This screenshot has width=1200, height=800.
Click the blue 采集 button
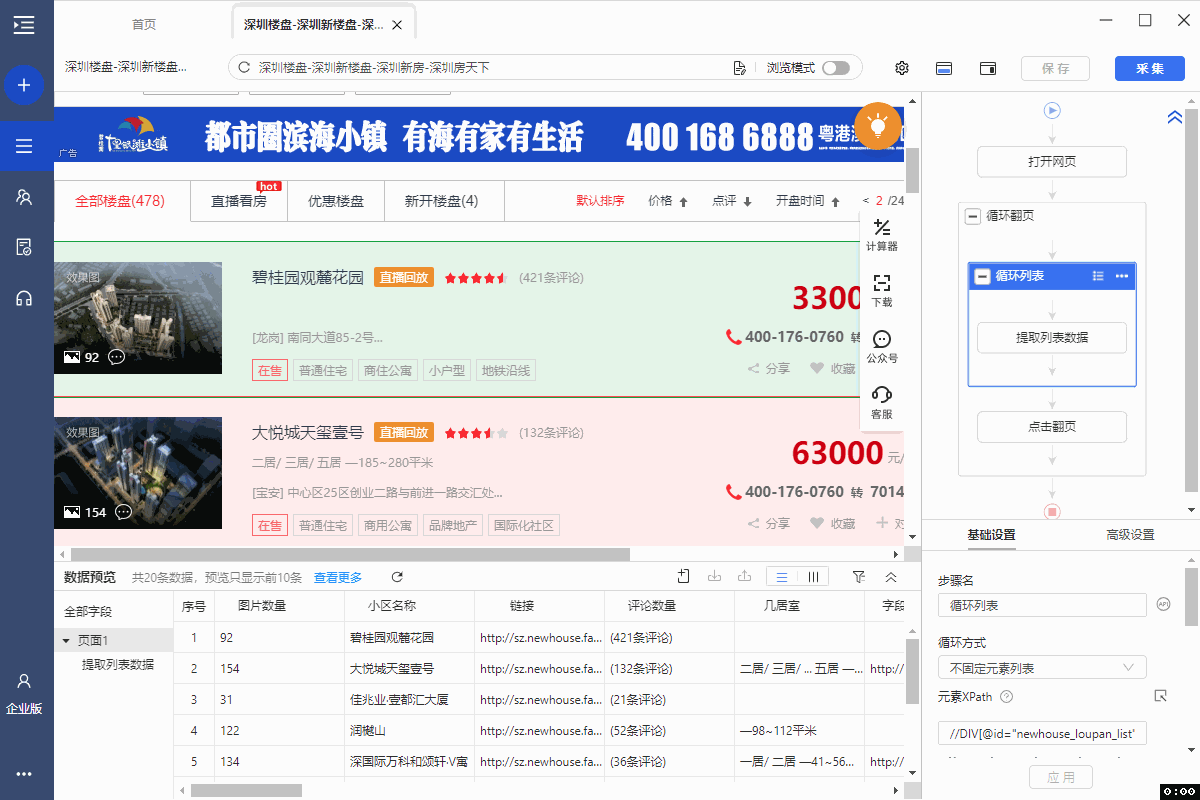(x=1150, y=68)
